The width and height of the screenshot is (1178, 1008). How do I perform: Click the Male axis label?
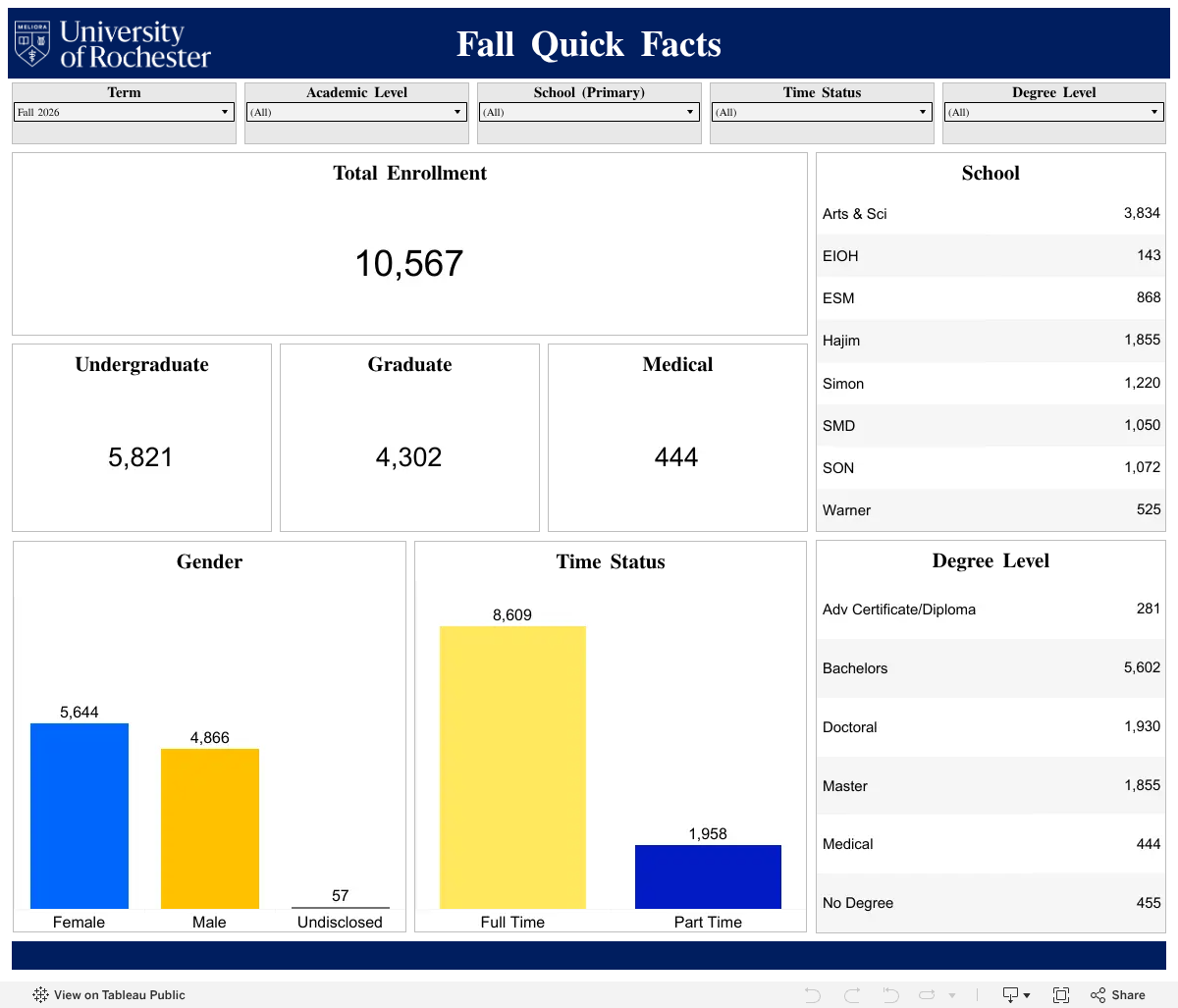(x=209, y=922)
